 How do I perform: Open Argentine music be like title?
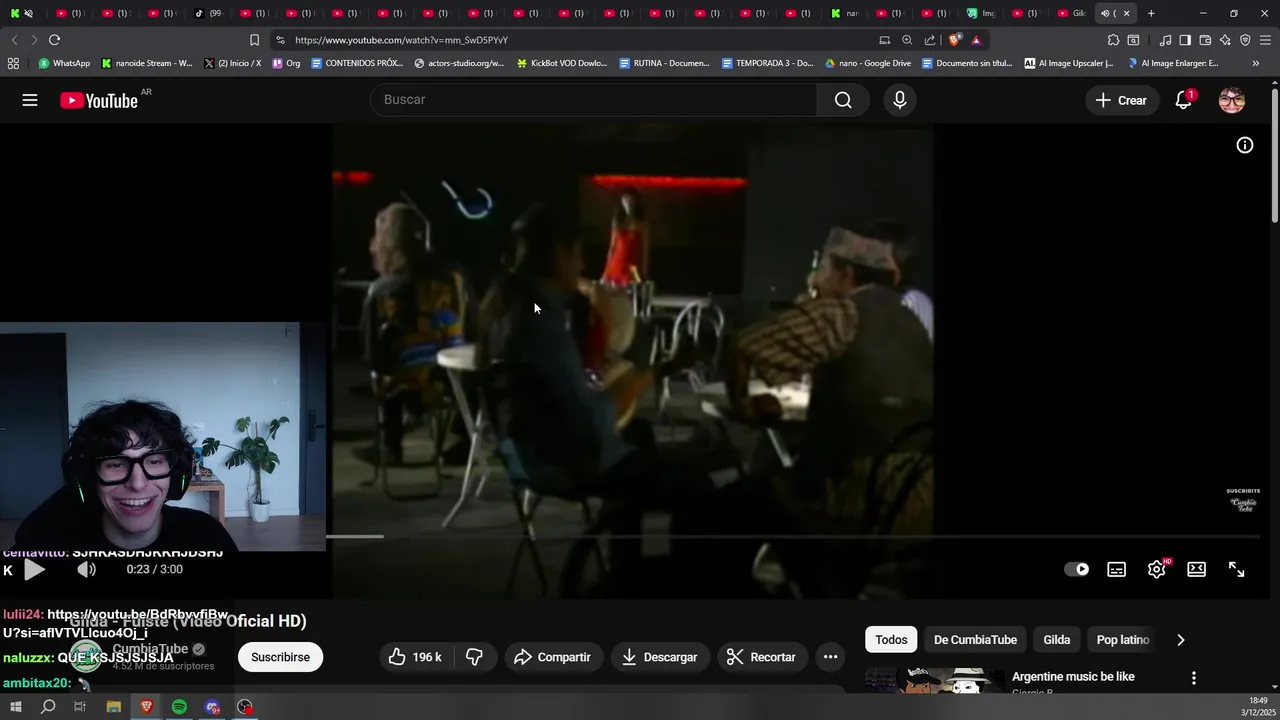[1073, 677]
